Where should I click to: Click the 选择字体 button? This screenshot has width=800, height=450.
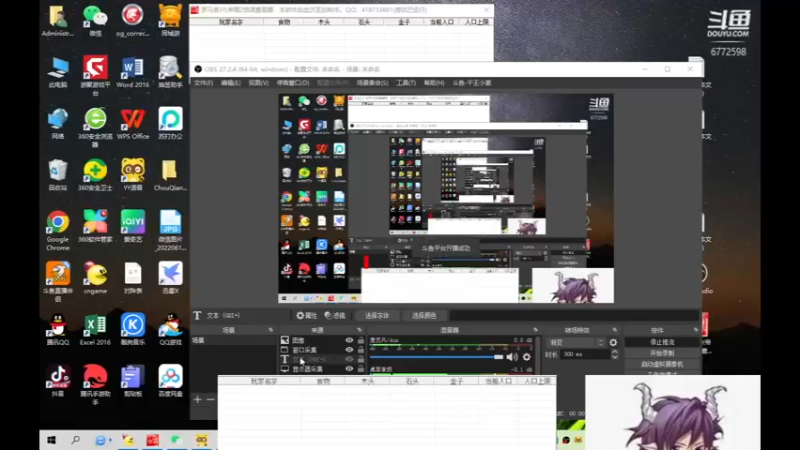tap(377, 316)
